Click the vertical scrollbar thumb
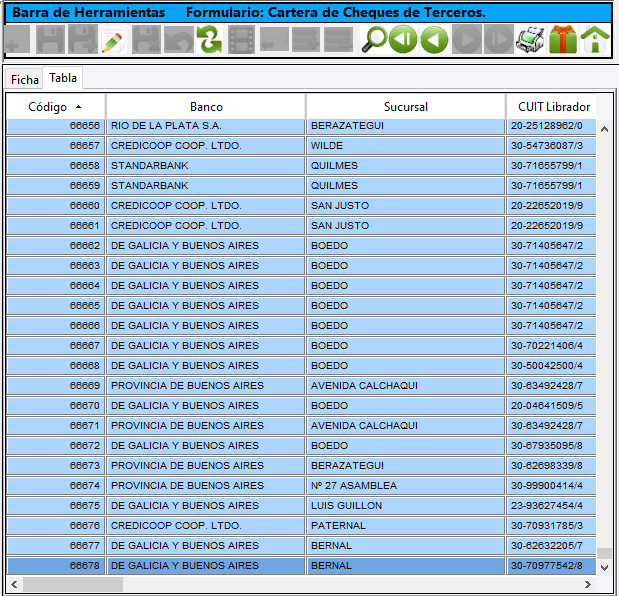The image size is (619, 596). 604,553
